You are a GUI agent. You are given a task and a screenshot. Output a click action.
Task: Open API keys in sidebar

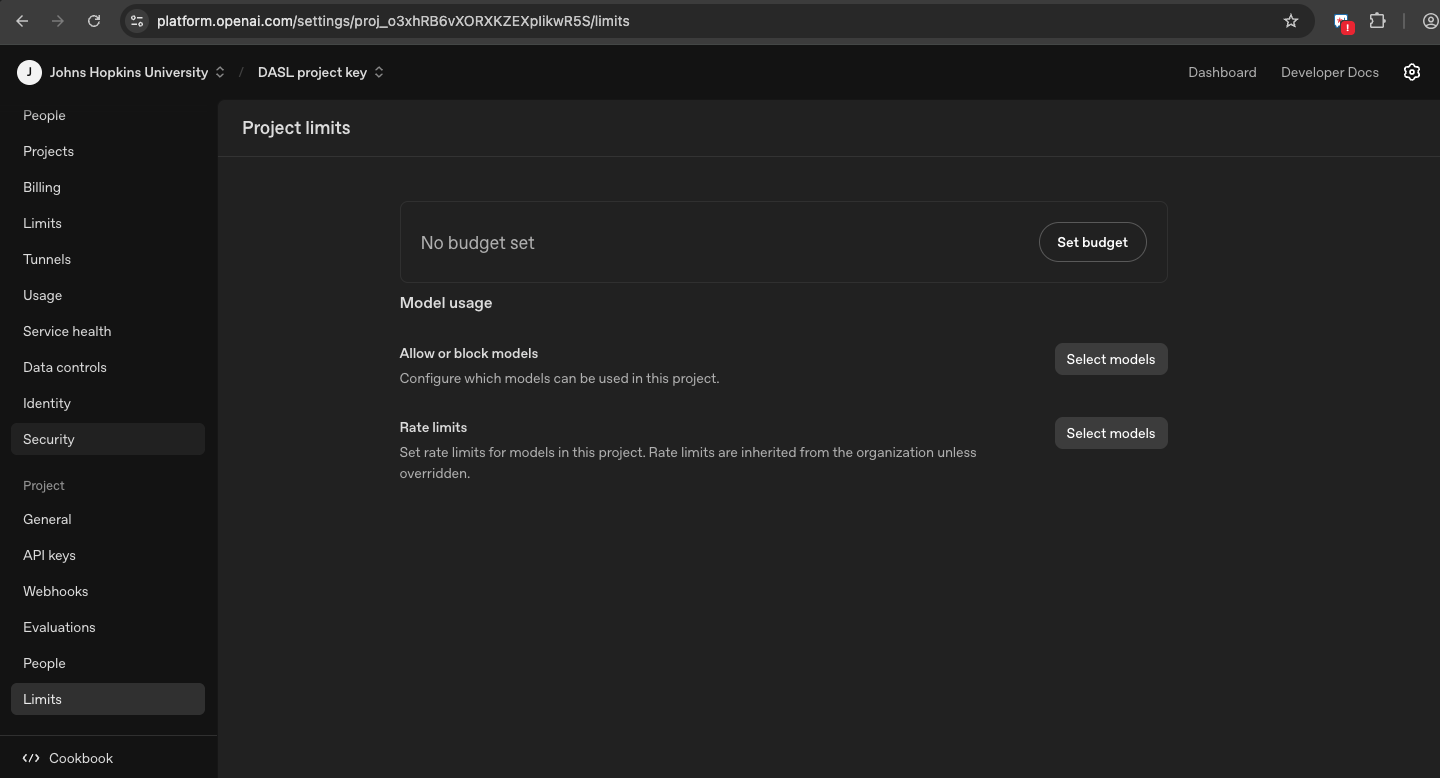(108, 555)
